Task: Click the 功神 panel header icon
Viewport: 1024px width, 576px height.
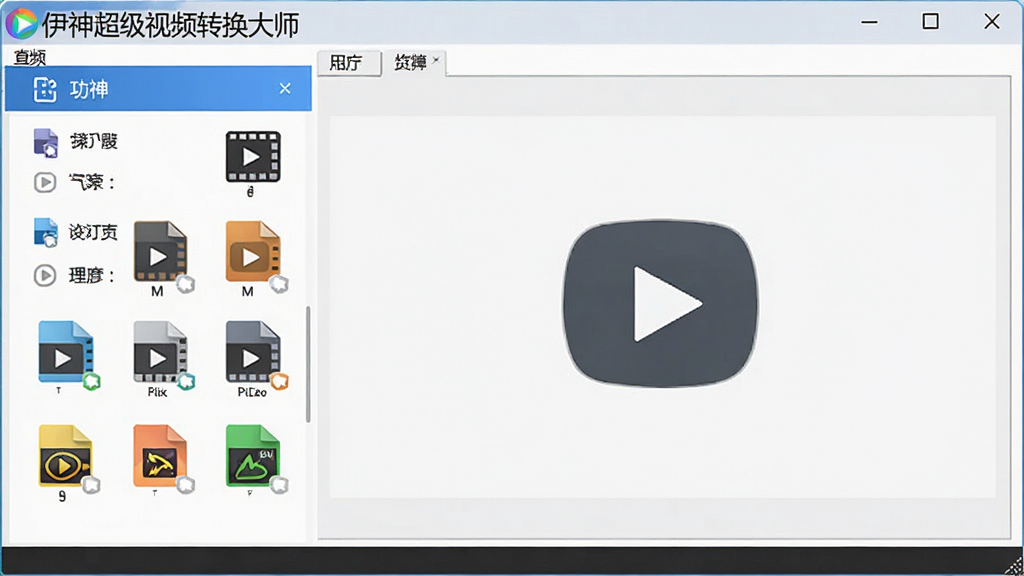Action: [x=45, y=89]
